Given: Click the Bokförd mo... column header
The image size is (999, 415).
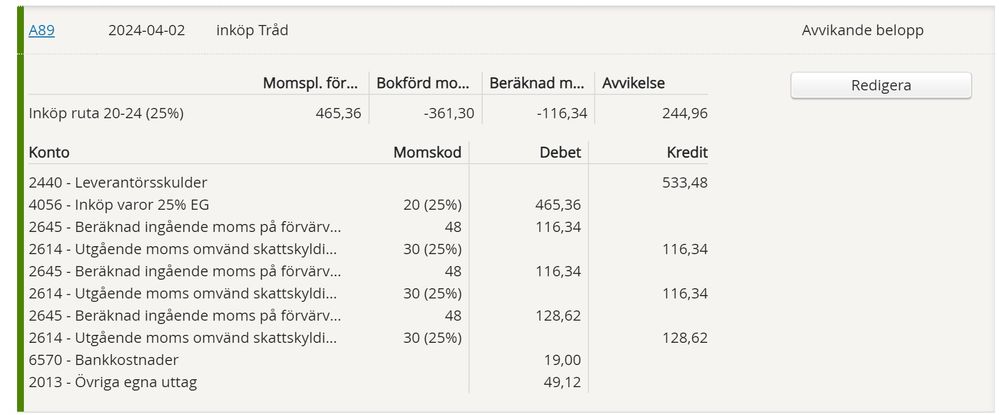Looking at the screenshot, I should click(x=423, y=83).
